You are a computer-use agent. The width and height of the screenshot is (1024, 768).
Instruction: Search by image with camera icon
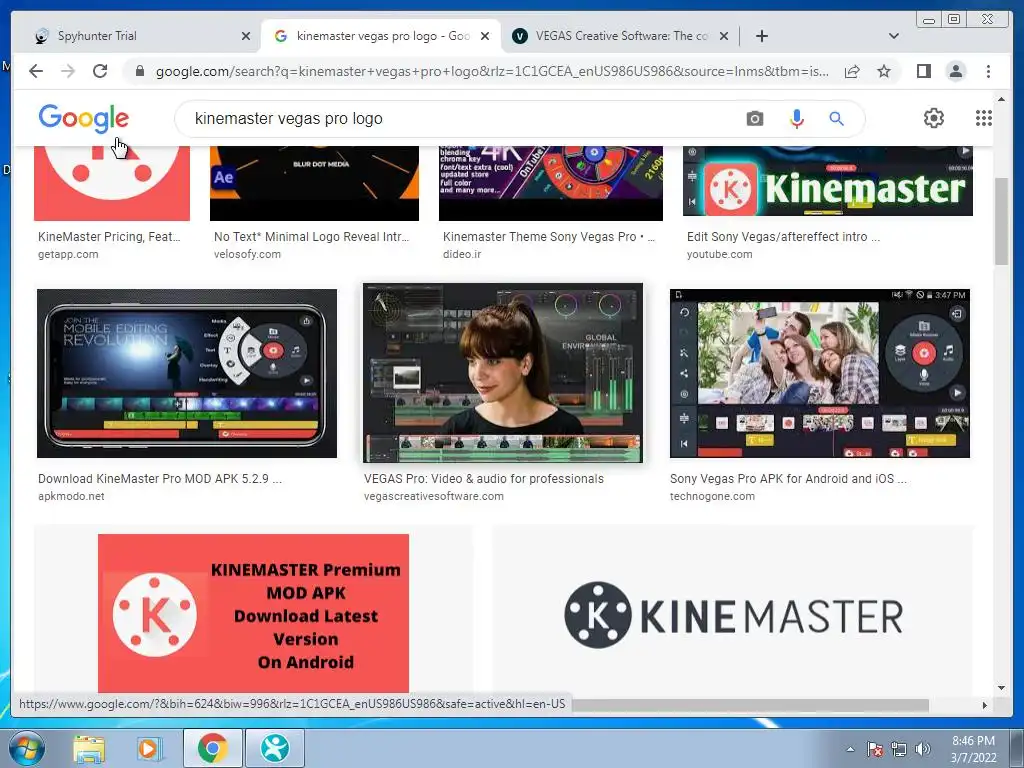point(755,119)
